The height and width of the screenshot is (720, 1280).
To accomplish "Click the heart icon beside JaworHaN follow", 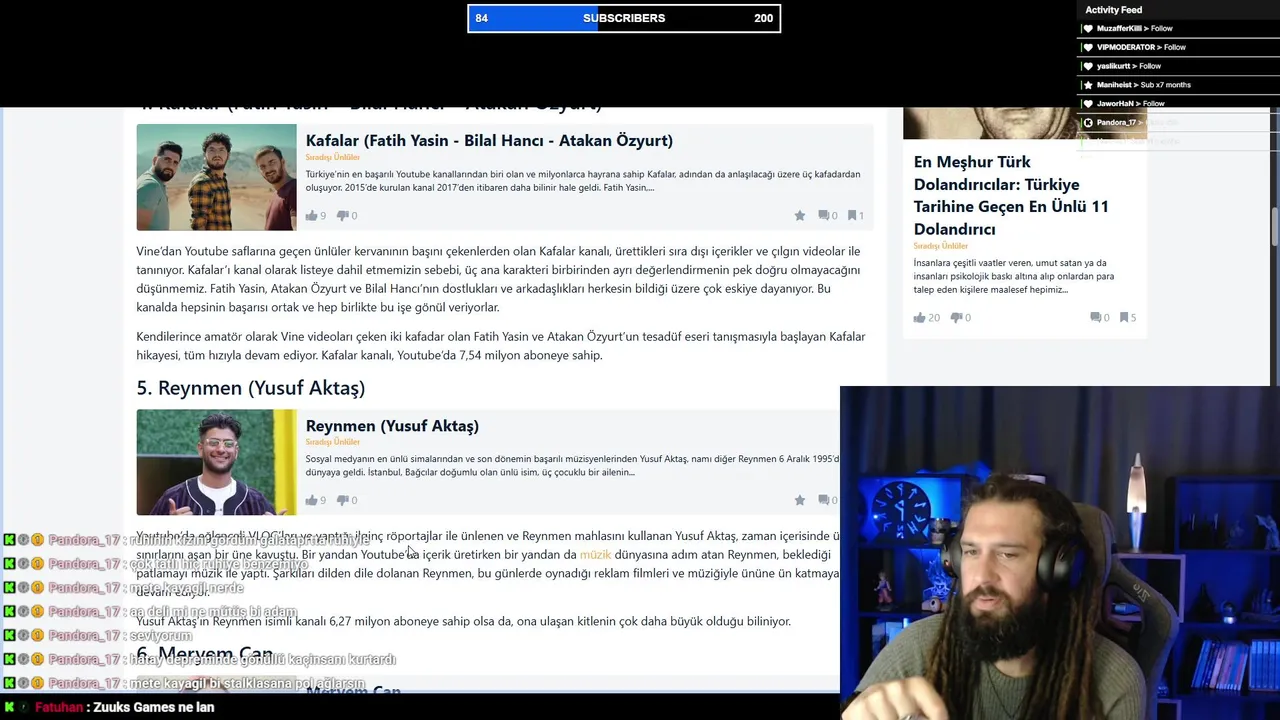I will coord(1088,104).
